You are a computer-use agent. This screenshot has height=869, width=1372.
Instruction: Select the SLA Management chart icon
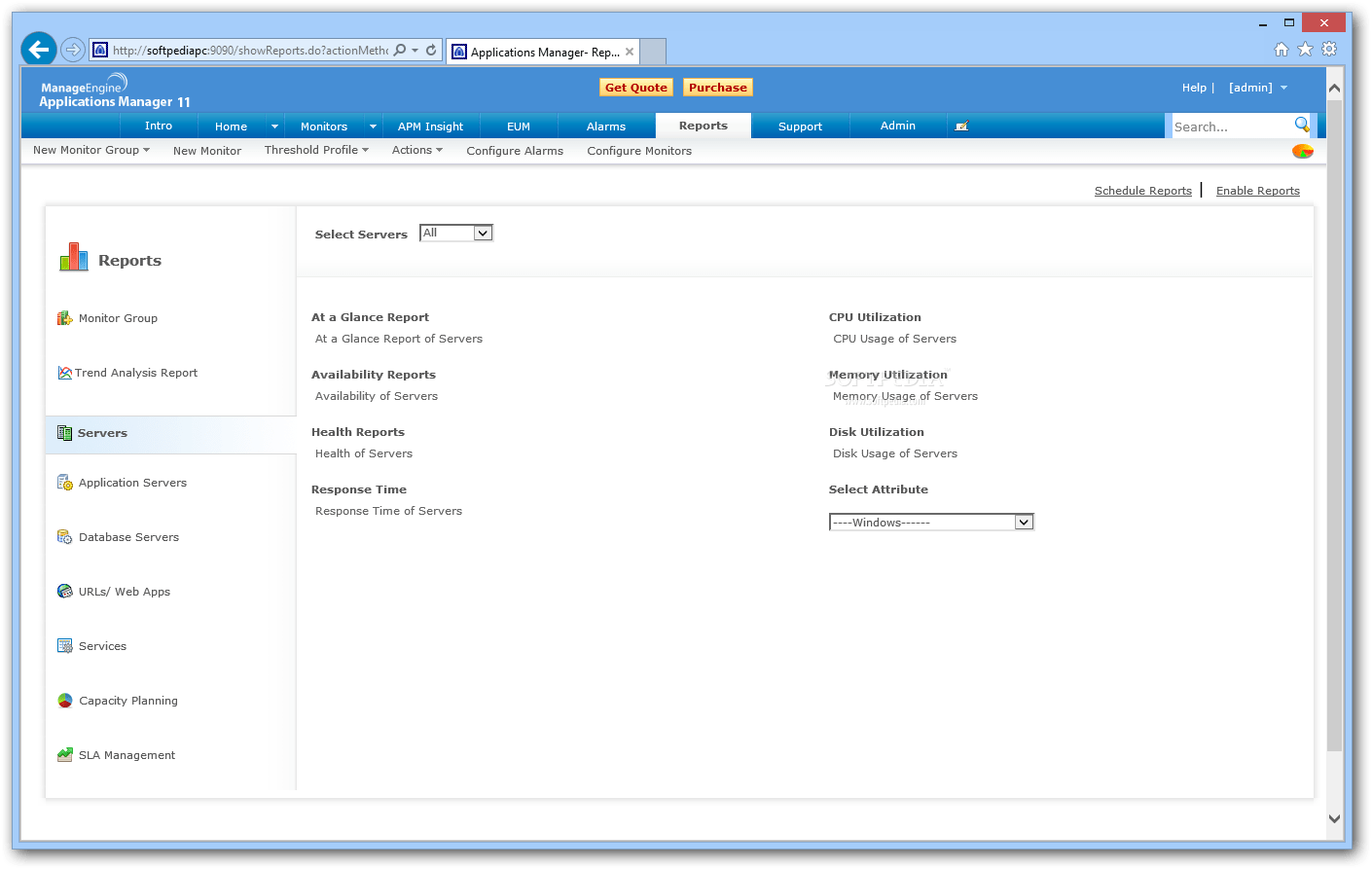click(x=64, y=754)
